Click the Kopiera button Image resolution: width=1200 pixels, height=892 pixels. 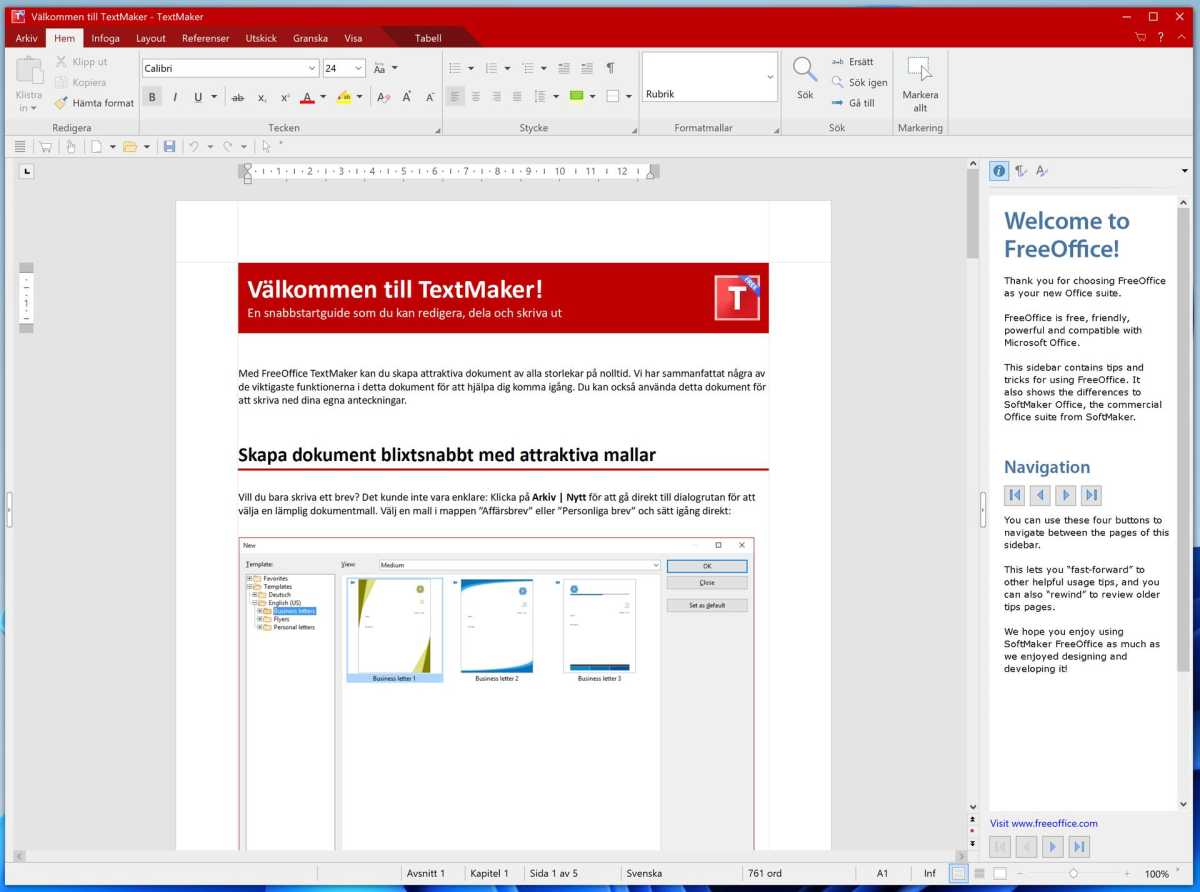(80, 82)
